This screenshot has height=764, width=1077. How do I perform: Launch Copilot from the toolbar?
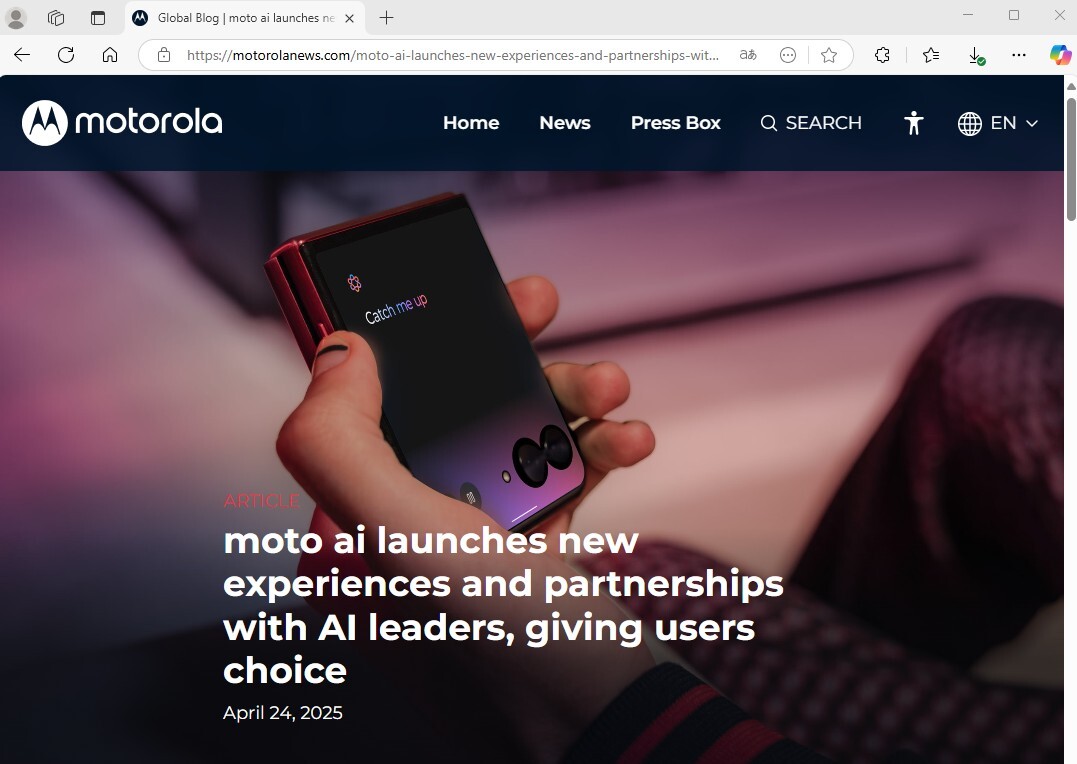tap(1061, 55)
